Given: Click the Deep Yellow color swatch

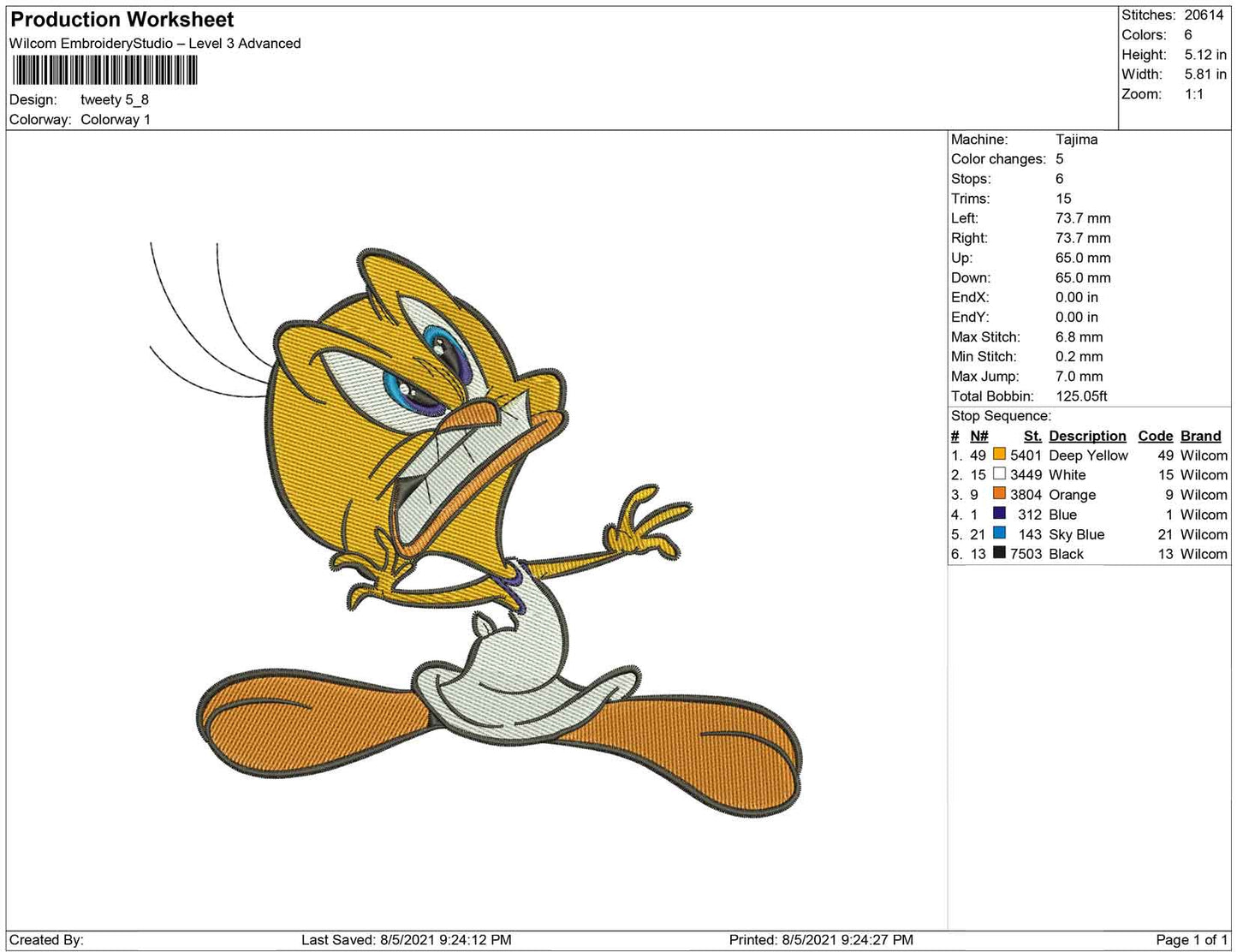Looking at the screenshot, I should coord(999,455).
